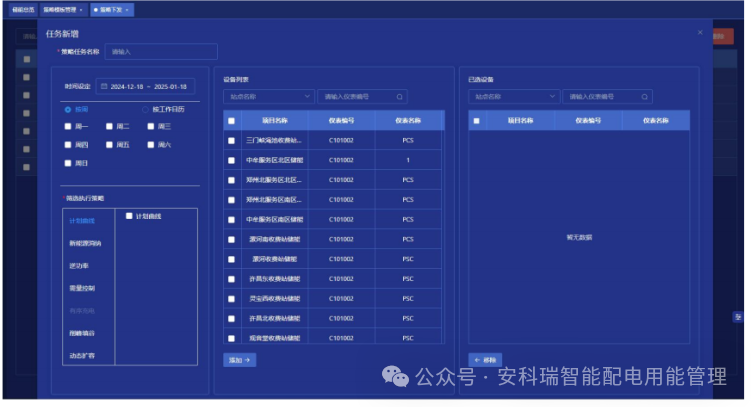
Task: Click the 请输入仪表编号 field in 已选设备
Action: pyautogui.click(x=607, y=97)
